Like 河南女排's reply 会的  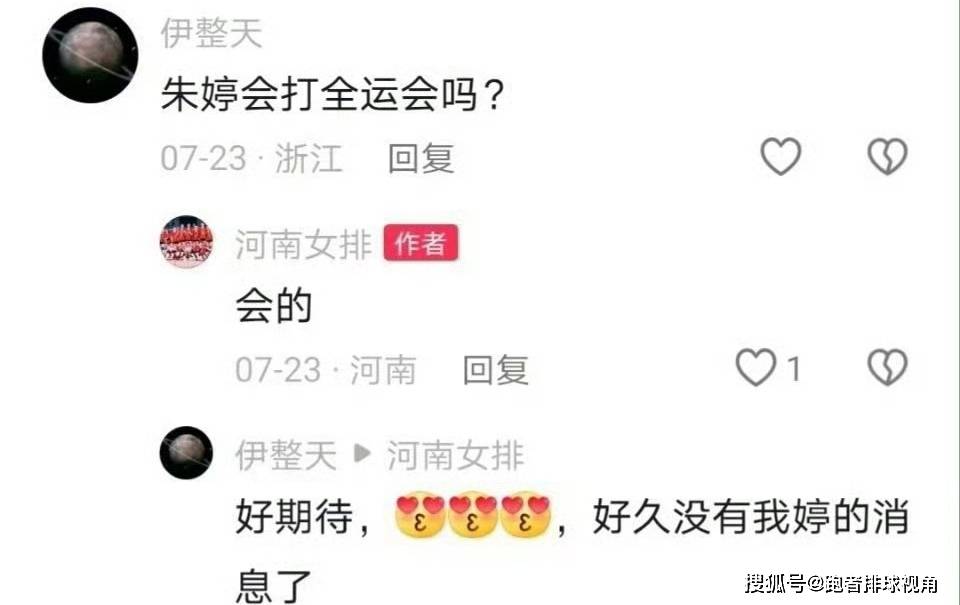point(756,367)
